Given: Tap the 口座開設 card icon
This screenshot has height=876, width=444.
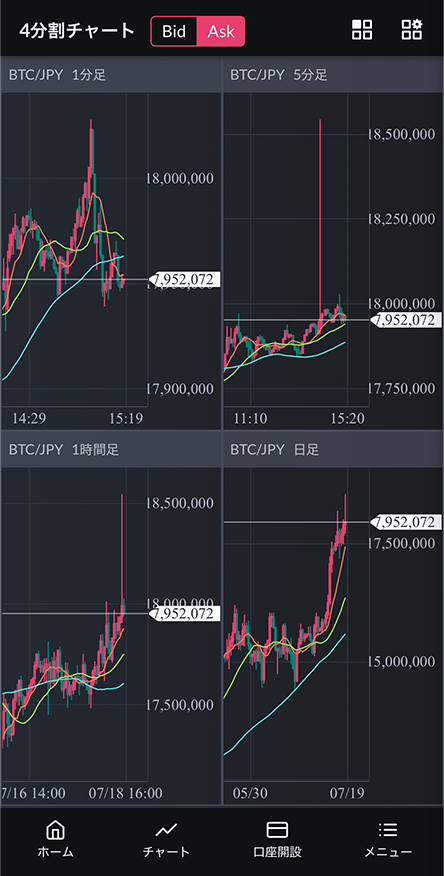Looking at the screenshot, I should (x=277, y=830).
